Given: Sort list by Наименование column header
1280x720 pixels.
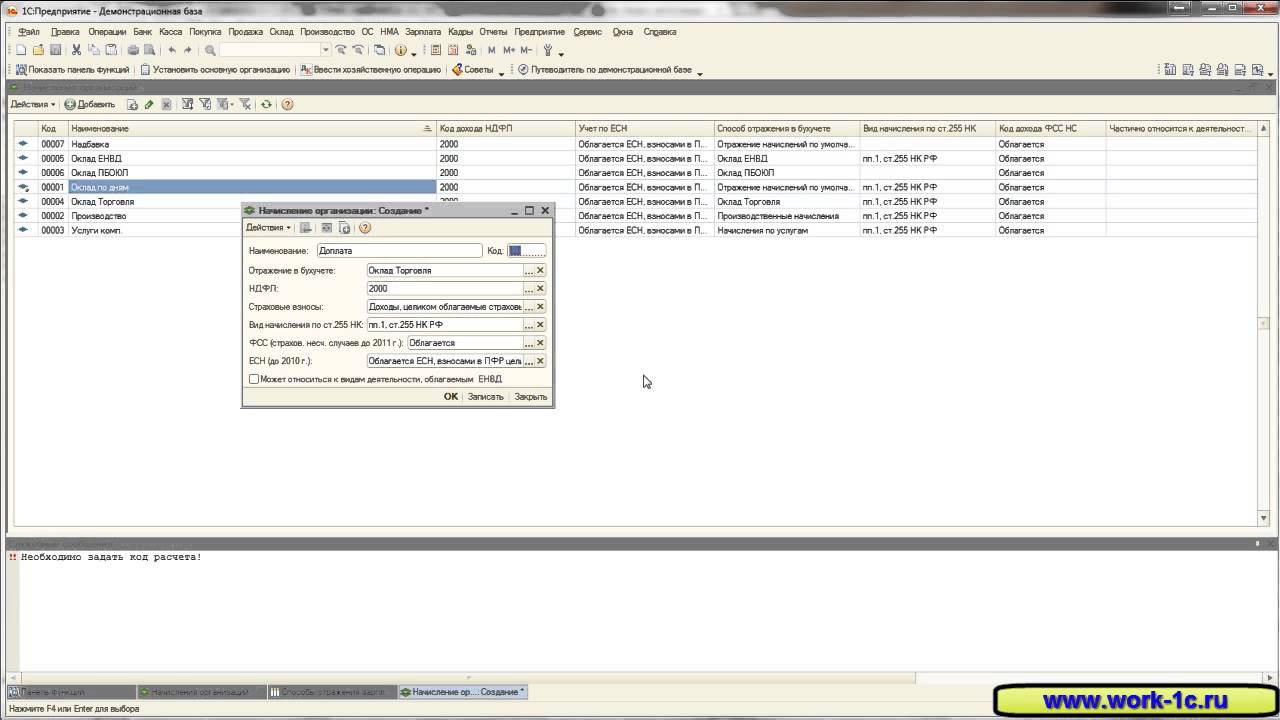Looking at the screenshot, I should pos(252,129).
